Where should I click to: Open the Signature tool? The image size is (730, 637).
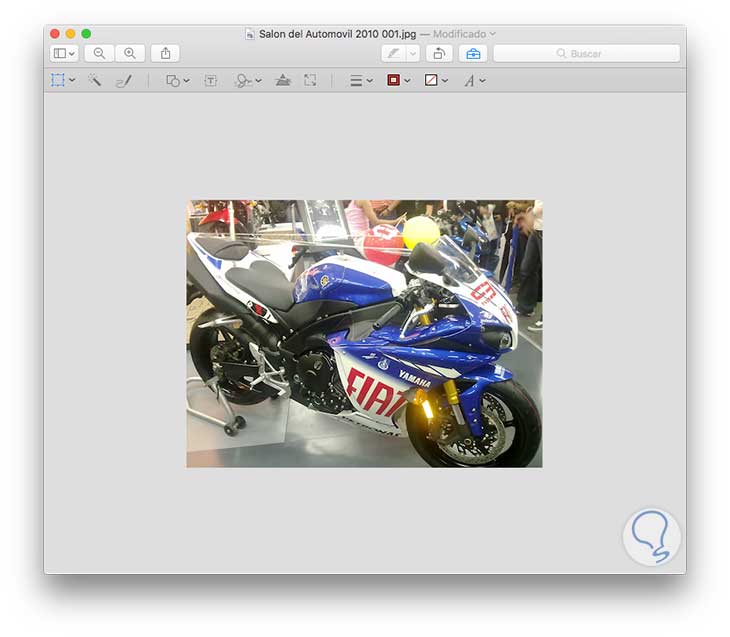243,81
